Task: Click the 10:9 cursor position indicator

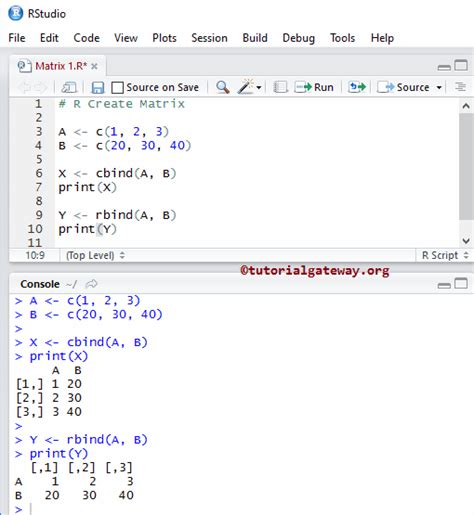Action: click(x=35, y=256)
